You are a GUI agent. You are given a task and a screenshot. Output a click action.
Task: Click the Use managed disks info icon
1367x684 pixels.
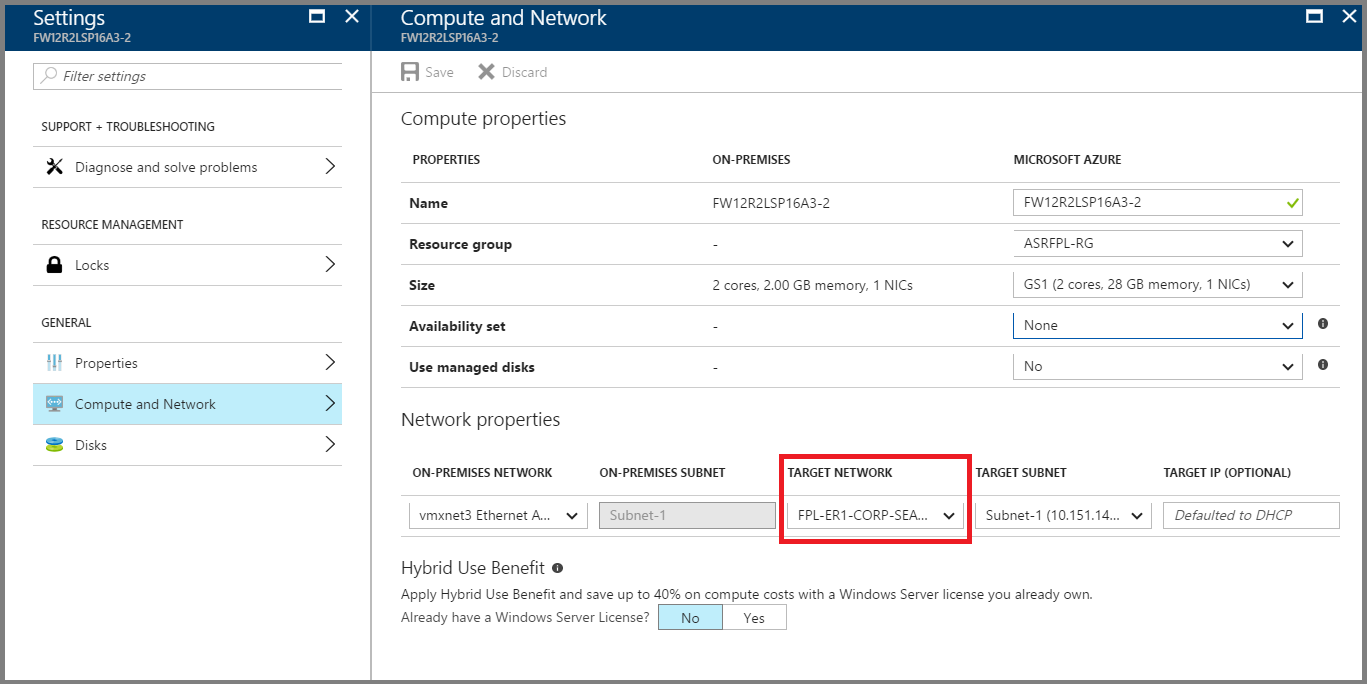tap(1322, 365)
